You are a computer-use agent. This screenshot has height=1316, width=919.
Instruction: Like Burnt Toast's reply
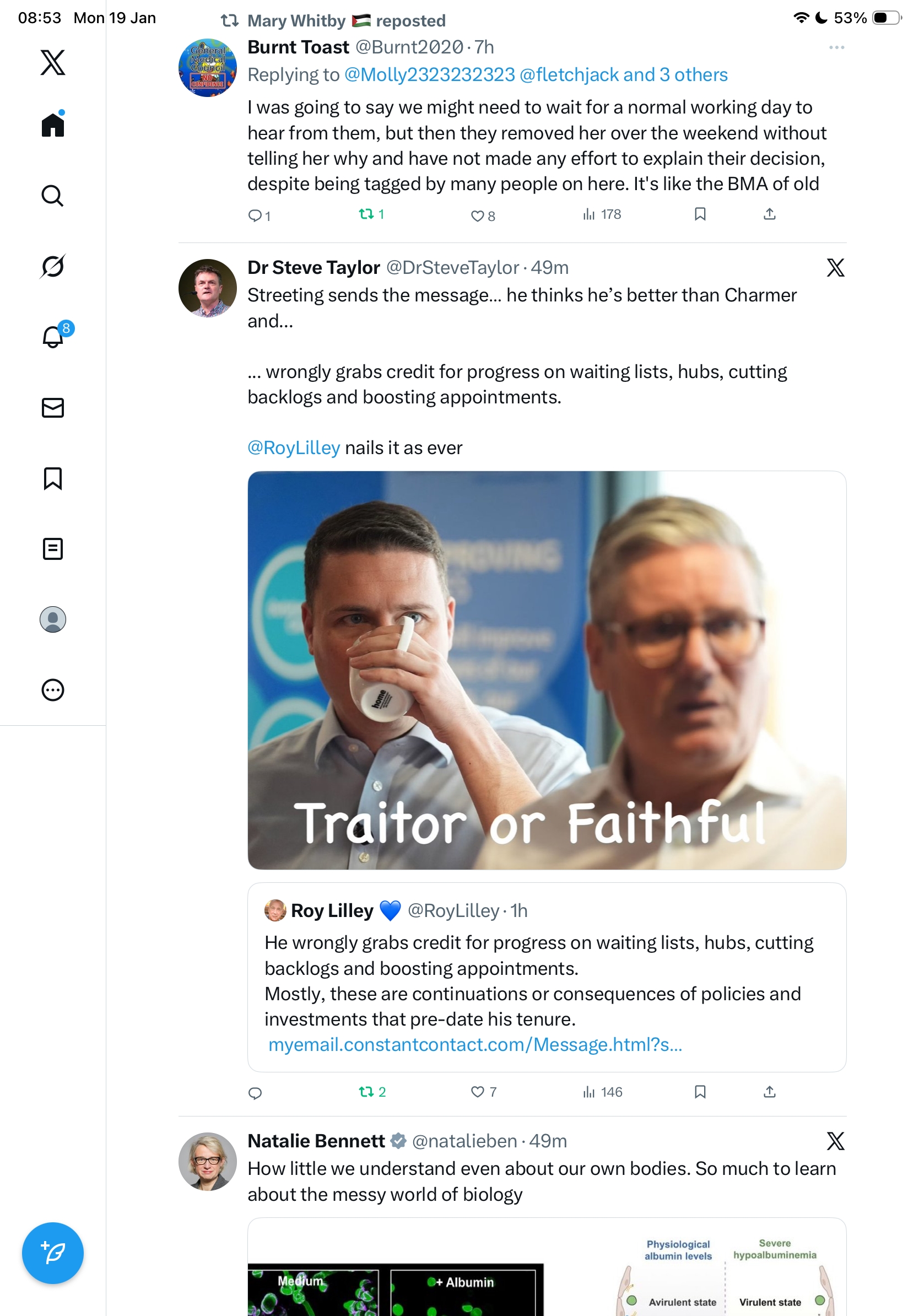477,215
